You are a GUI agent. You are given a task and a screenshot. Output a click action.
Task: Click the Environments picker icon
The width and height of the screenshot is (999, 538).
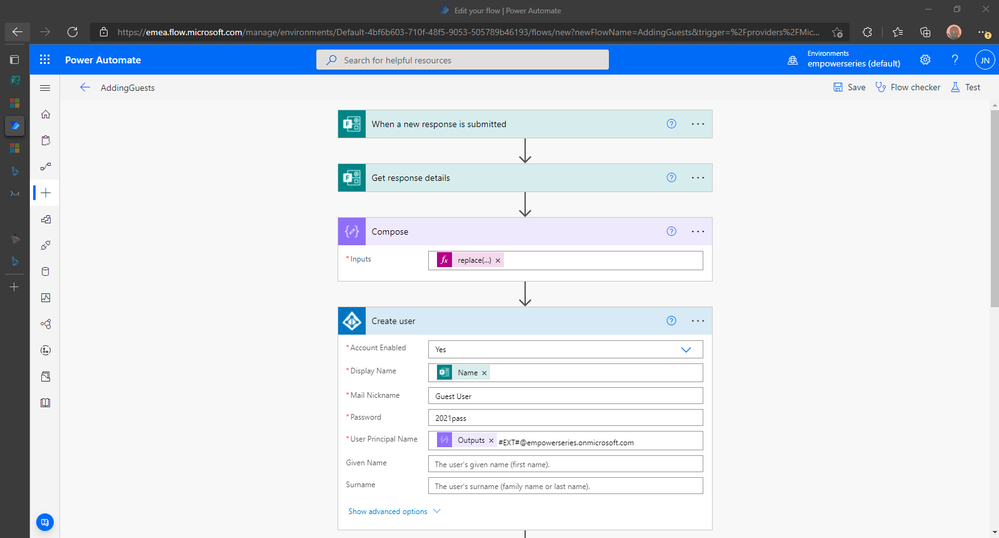click(x=793, y=61)
